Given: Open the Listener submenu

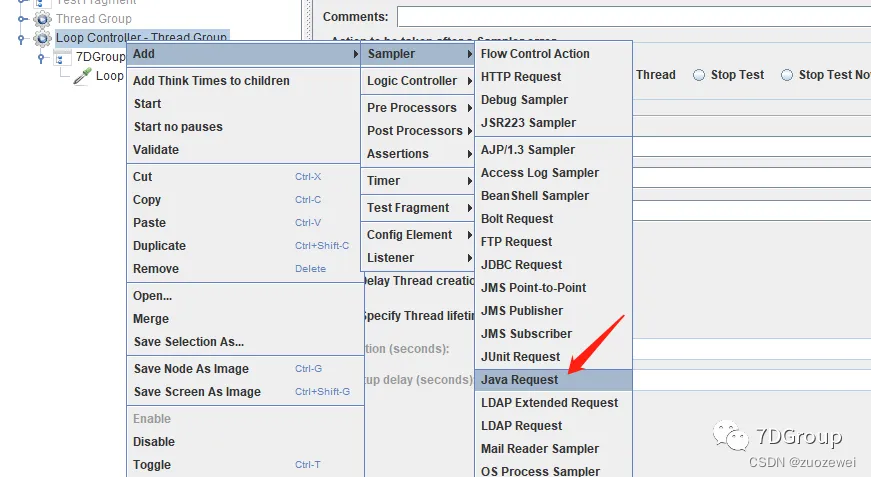Looking at the screenshot, I should [418, 258].
